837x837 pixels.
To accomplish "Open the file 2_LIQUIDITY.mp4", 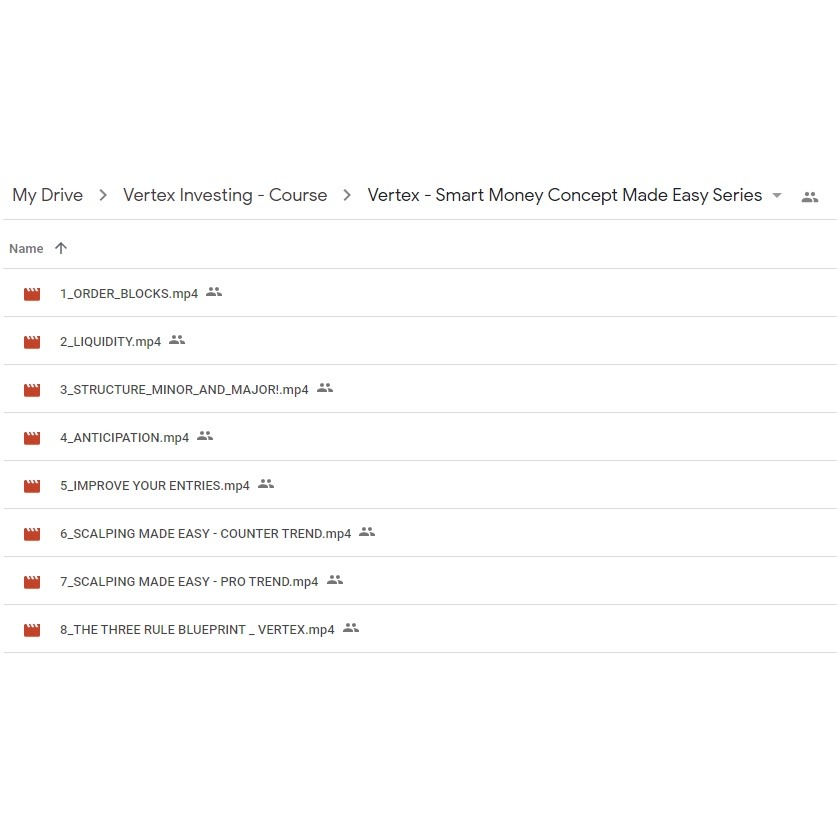I will point(110,341).
